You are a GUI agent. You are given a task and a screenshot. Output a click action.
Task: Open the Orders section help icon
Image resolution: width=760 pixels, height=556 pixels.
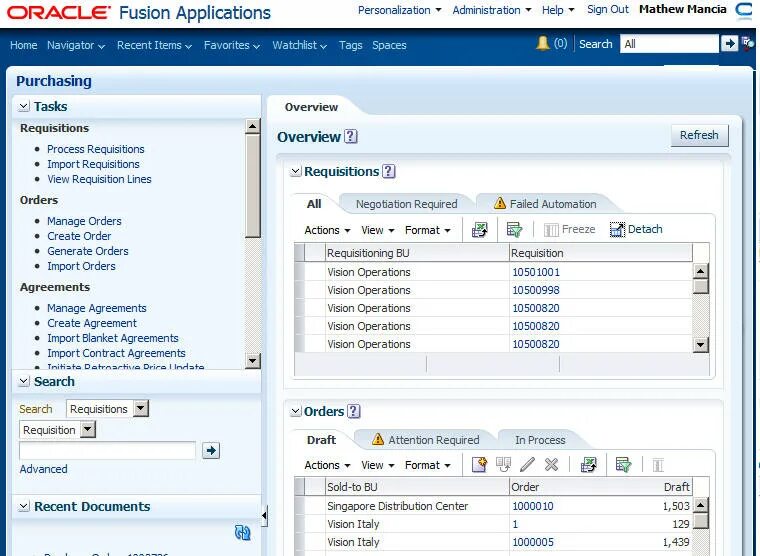pyautogui.click(x=354, y=412)
